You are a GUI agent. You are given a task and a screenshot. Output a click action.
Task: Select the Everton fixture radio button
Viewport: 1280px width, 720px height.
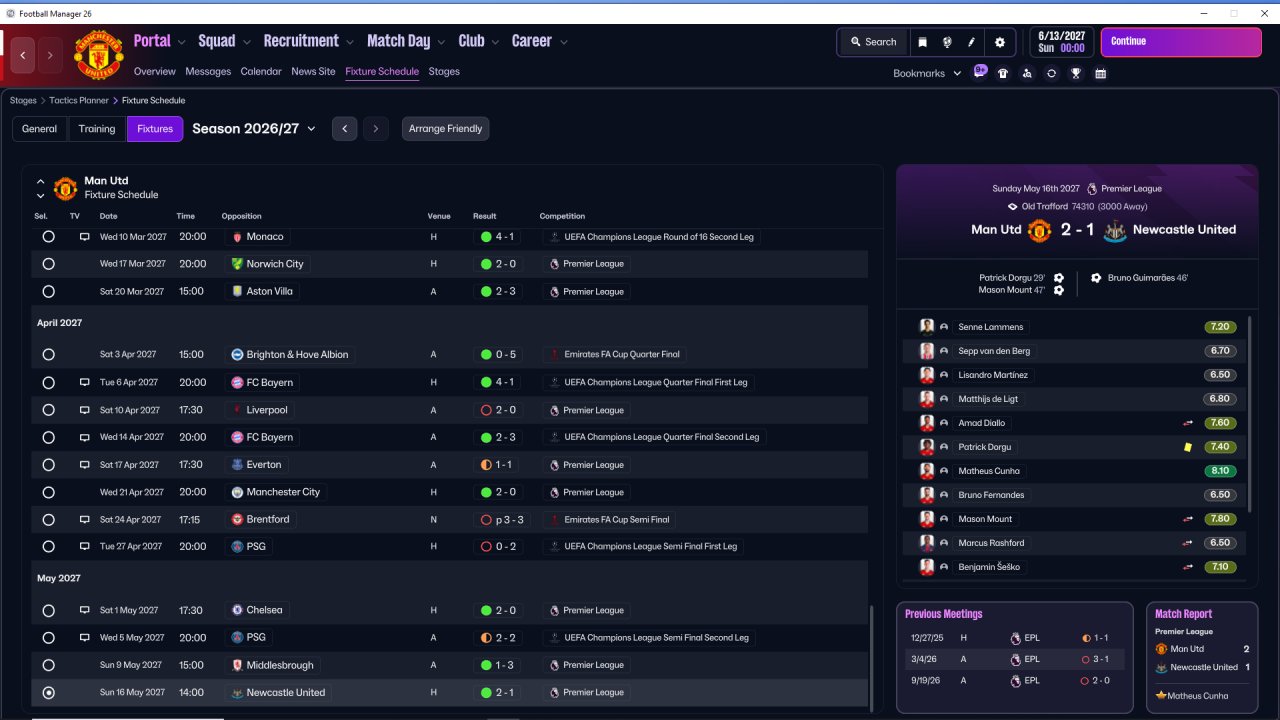pyautogui.click(x=48, y=465)
